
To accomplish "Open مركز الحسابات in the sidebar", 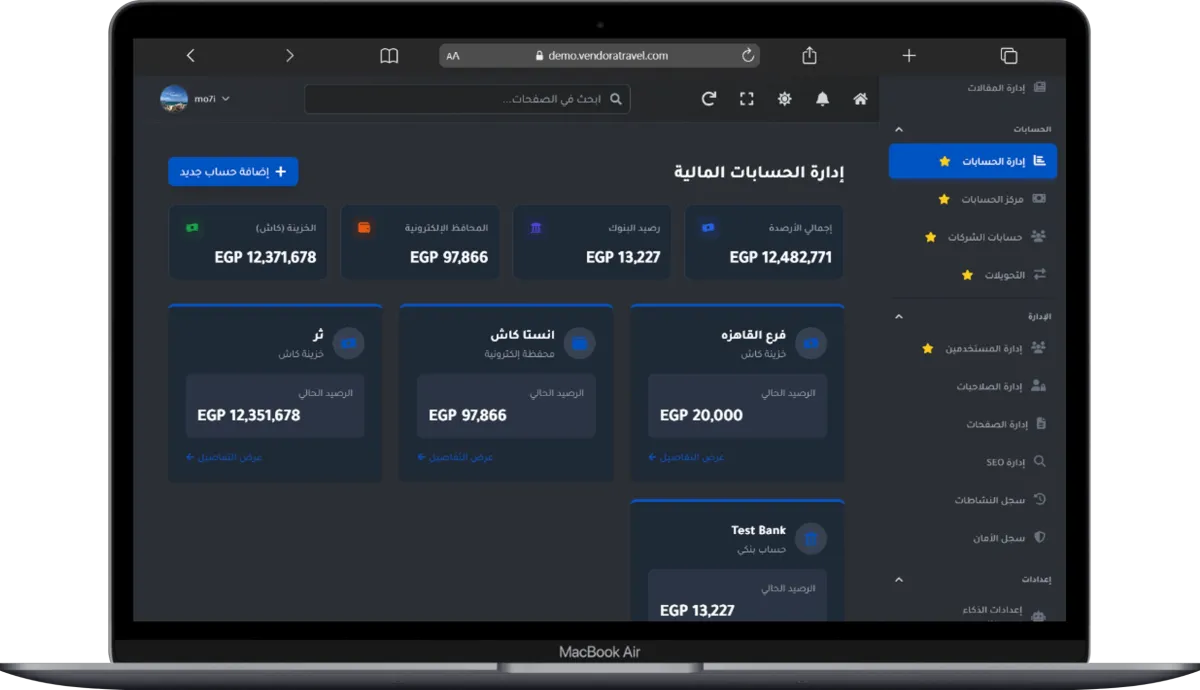I will tap(972, 199).
